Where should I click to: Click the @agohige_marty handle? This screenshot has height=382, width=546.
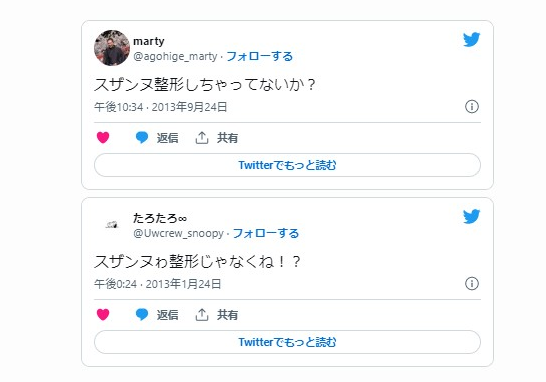175,56
